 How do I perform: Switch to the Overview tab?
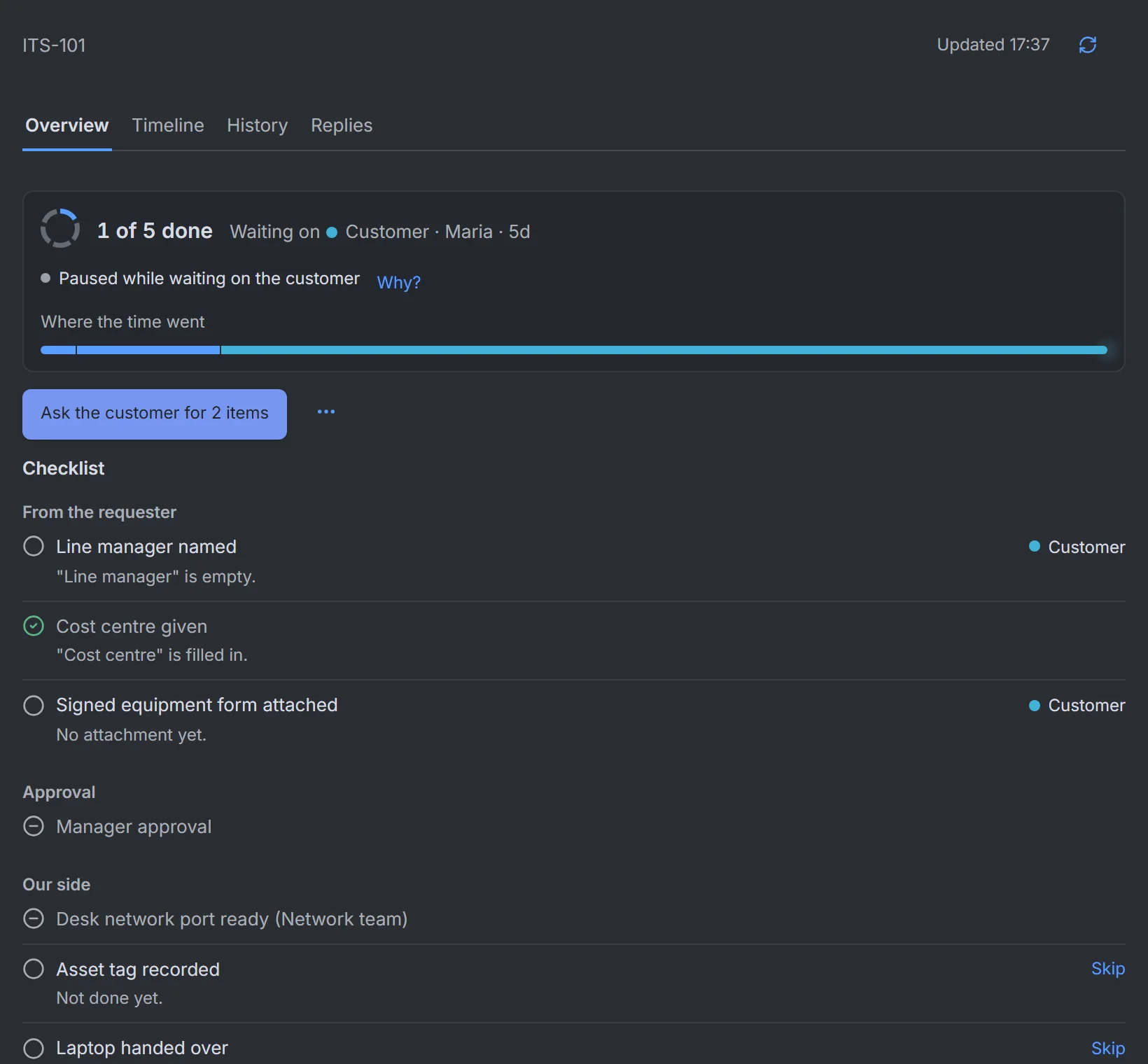pyautogui.click(x=67, y=125)
